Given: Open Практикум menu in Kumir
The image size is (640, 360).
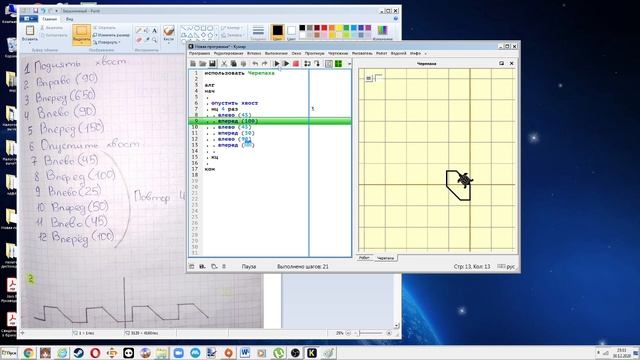Looking at the screenshot, I should [x=315, y=53].
